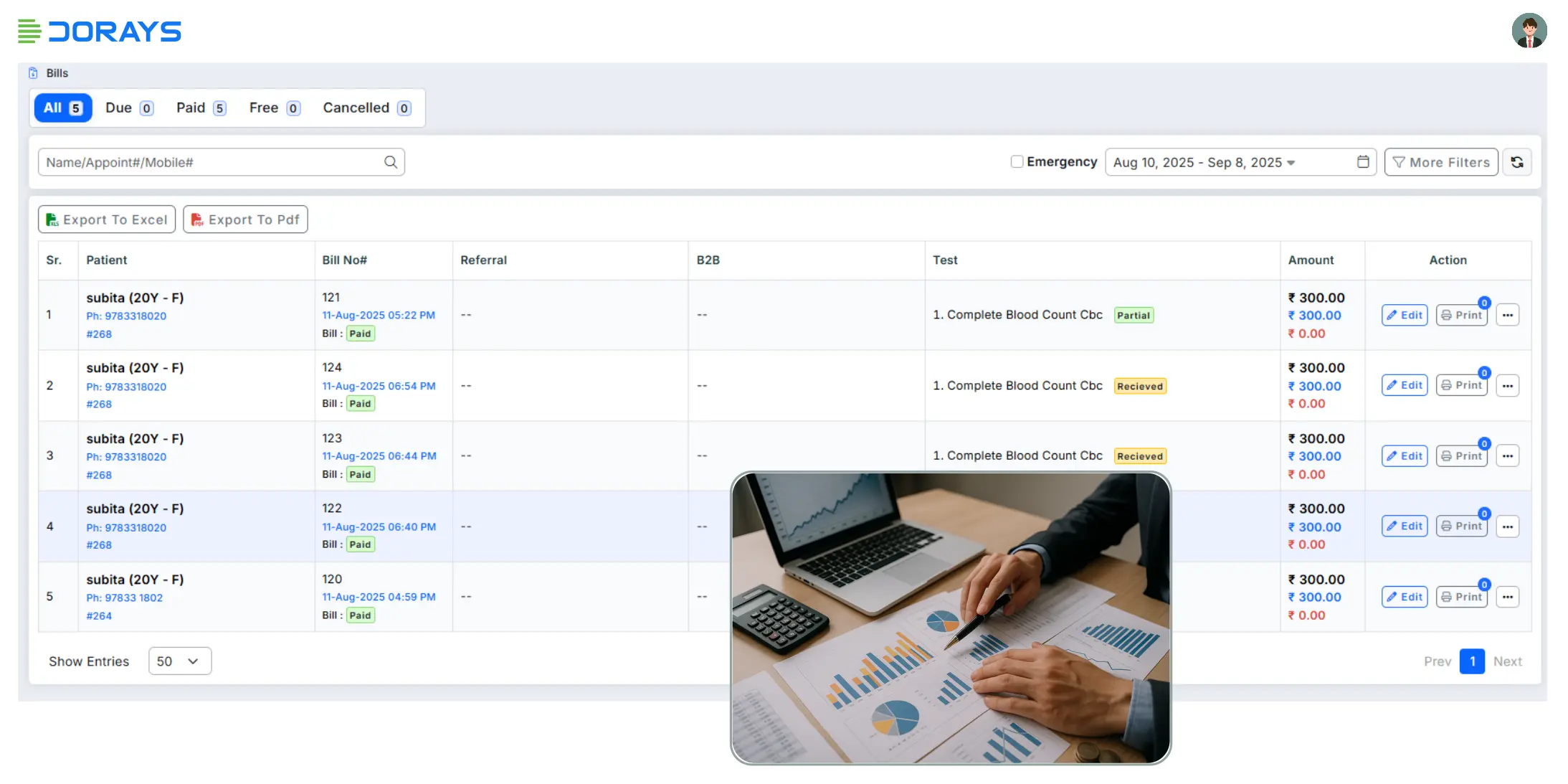Open the user avatar profile menu
The image size is (1568, 784).
[1529, 31]
